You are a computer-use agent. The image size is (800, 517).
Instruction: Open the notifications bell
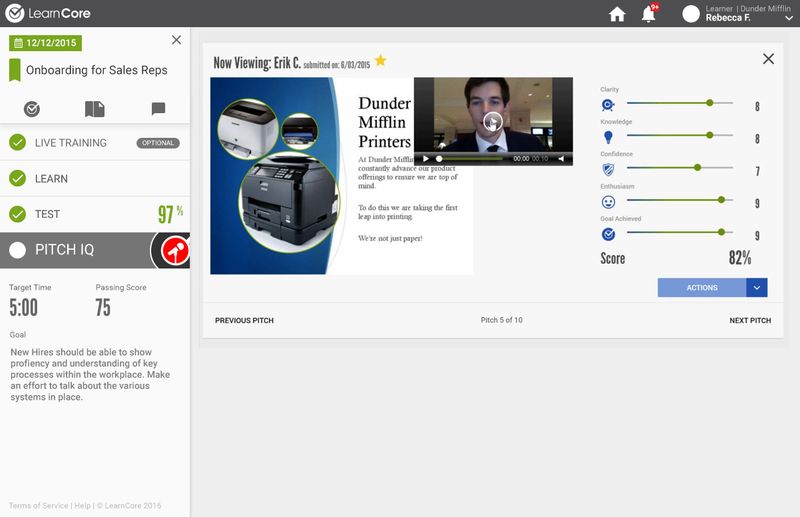(648, 14)
